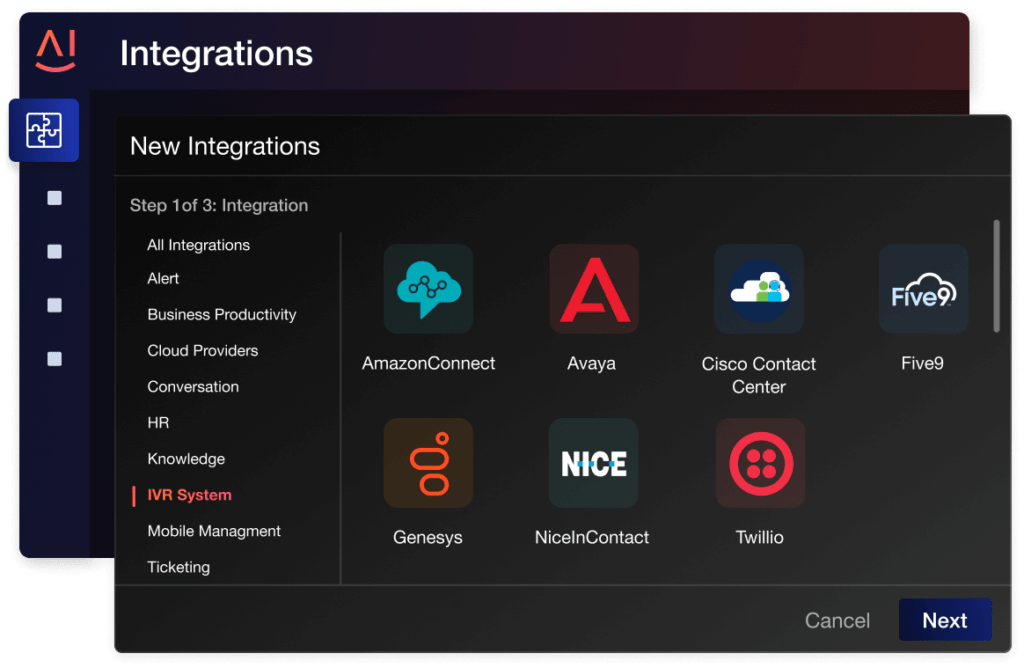This screenshot has width=1024, height=668.
Task: Click the AI logo in header
Action: [x=56, y=50]
